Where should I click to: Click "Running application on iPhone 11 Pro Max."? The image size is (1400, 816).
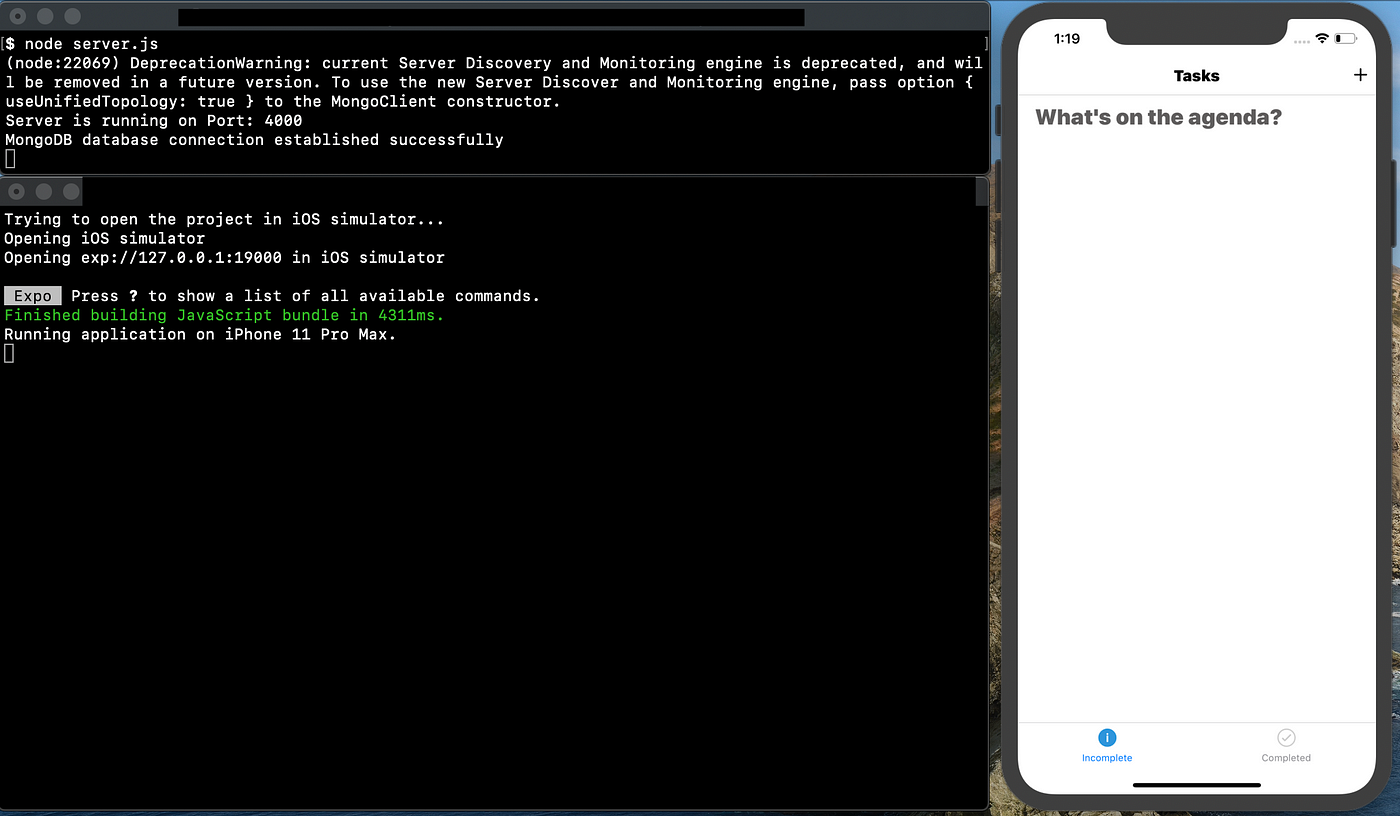pyautogui.click(x=200, y=334)
